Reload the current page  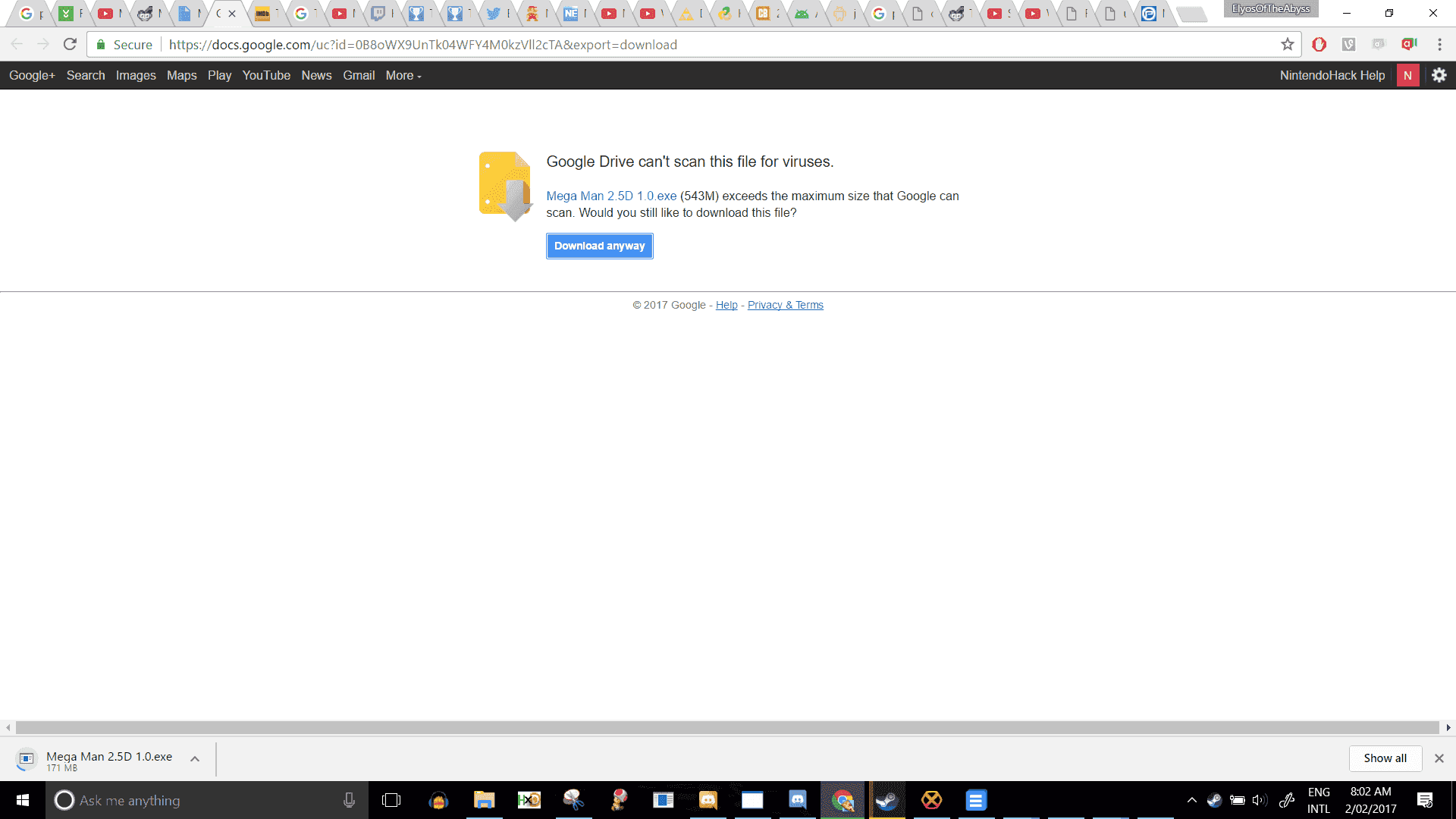coord(70,45)
